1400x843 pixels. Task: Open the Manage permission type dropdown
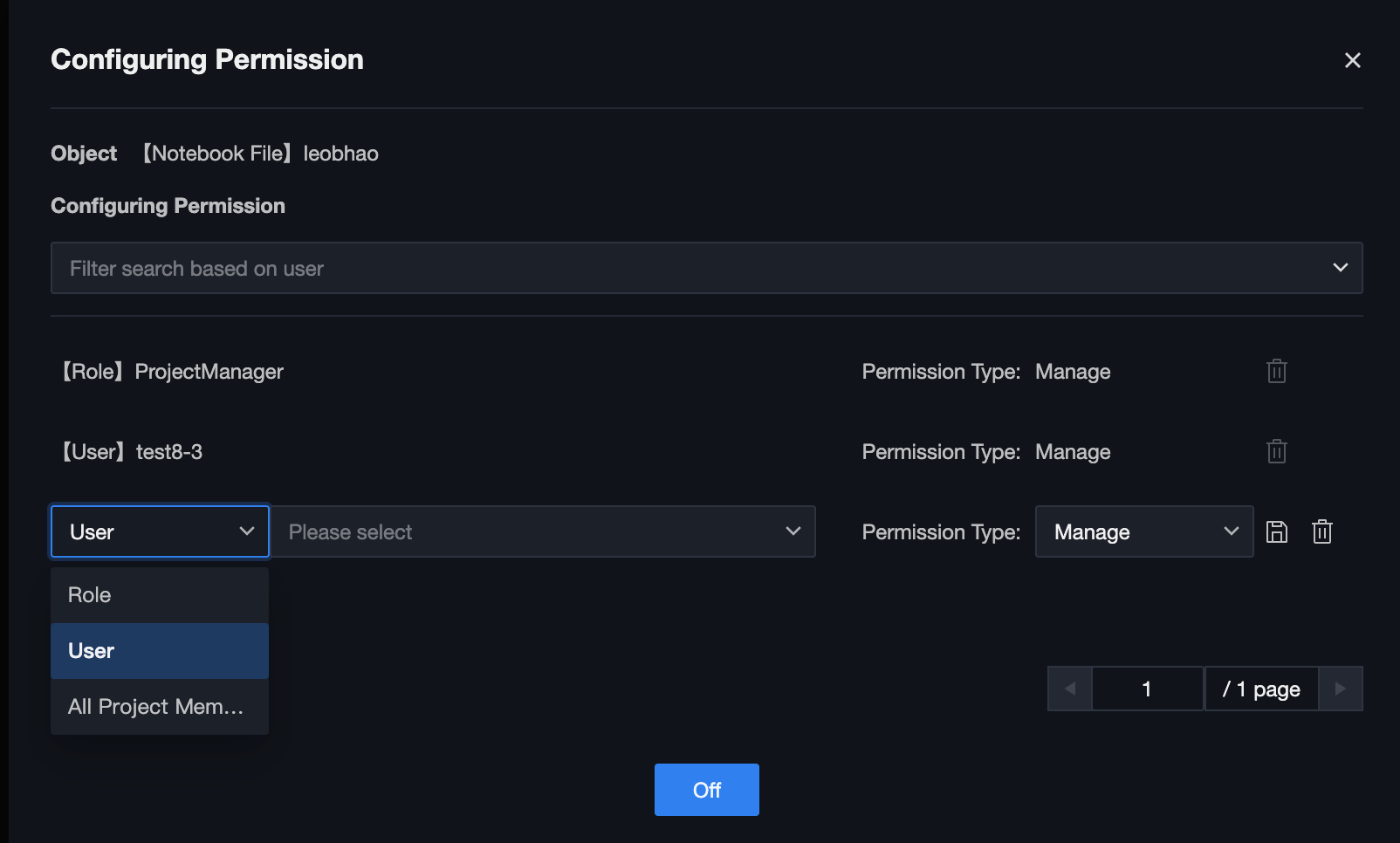tap(1143, 532)
